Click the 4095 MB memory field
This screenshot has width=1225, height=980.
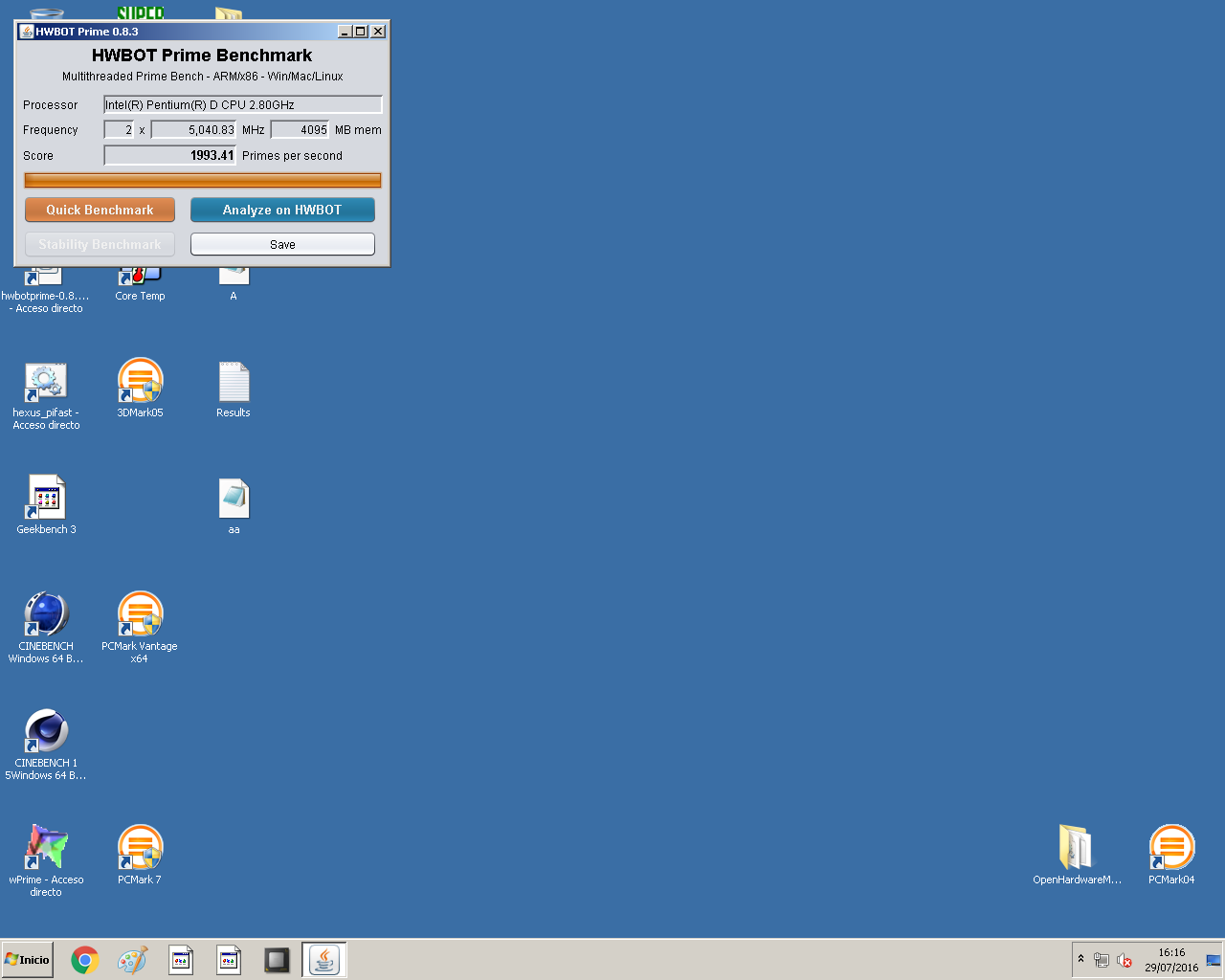coord(301,129)
